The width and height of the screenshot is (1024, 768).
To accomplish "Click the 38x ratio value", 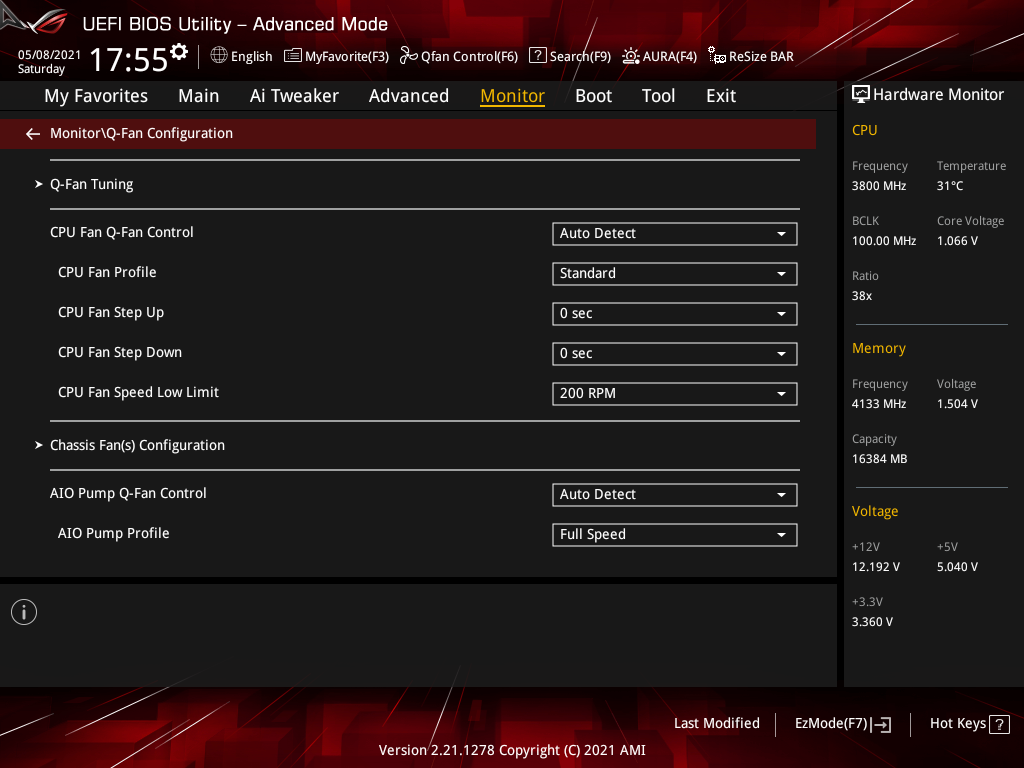I will pos(862,296).
